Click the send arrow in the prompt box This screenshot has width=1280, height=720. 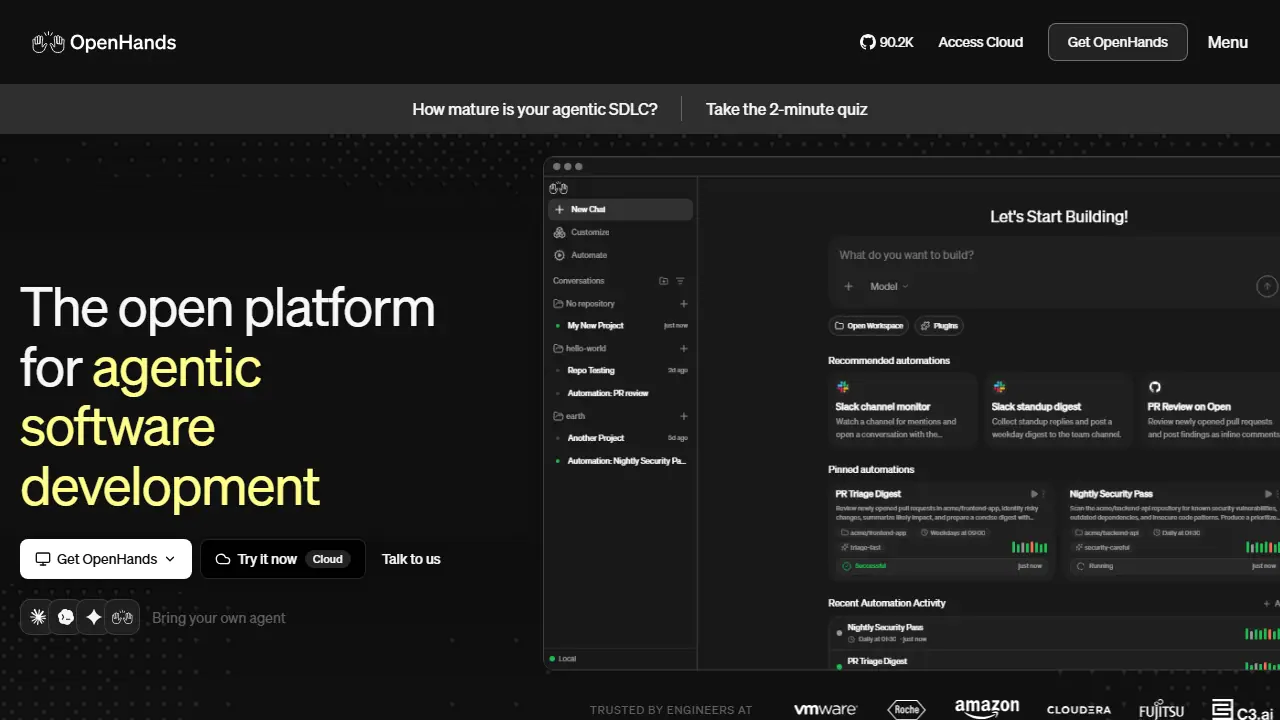[1267, 286]
